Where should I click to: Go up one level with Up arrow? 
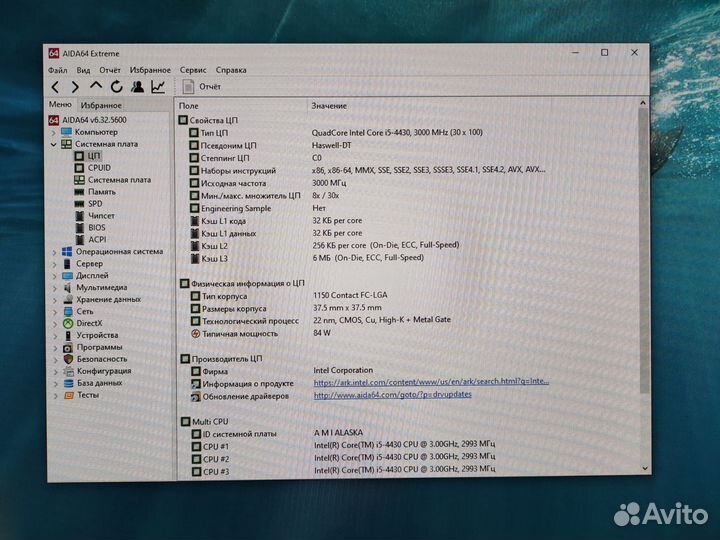point(96,86)
